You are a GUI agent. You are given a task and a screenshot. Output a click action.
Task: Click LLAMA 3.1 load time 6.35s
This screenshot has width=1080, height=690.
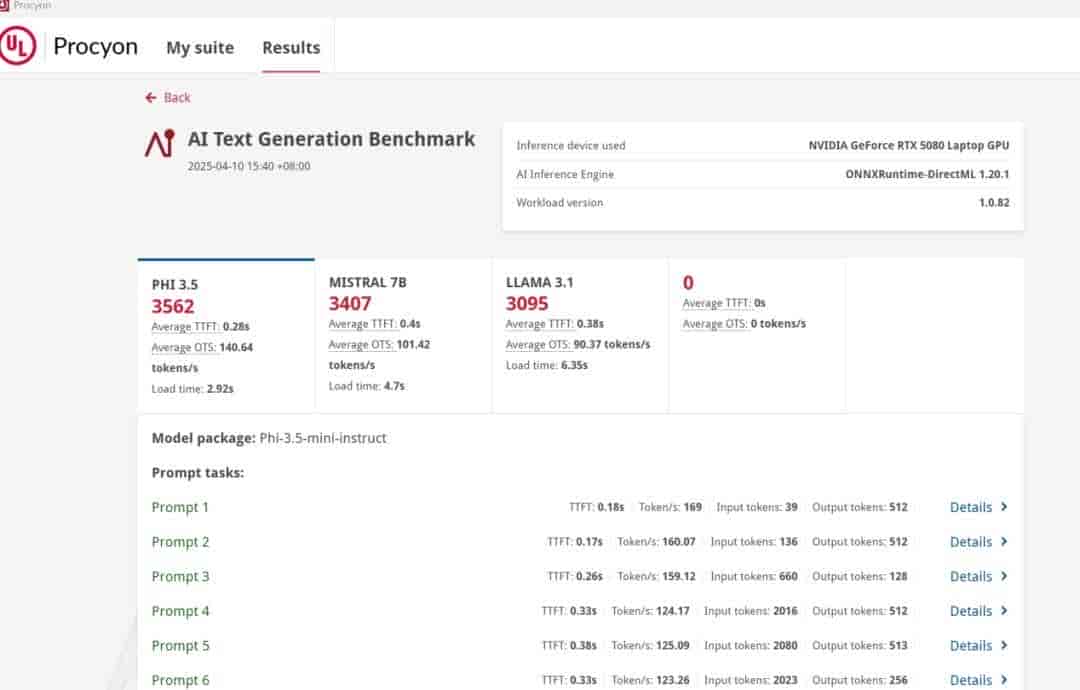(x=547, y=365)
